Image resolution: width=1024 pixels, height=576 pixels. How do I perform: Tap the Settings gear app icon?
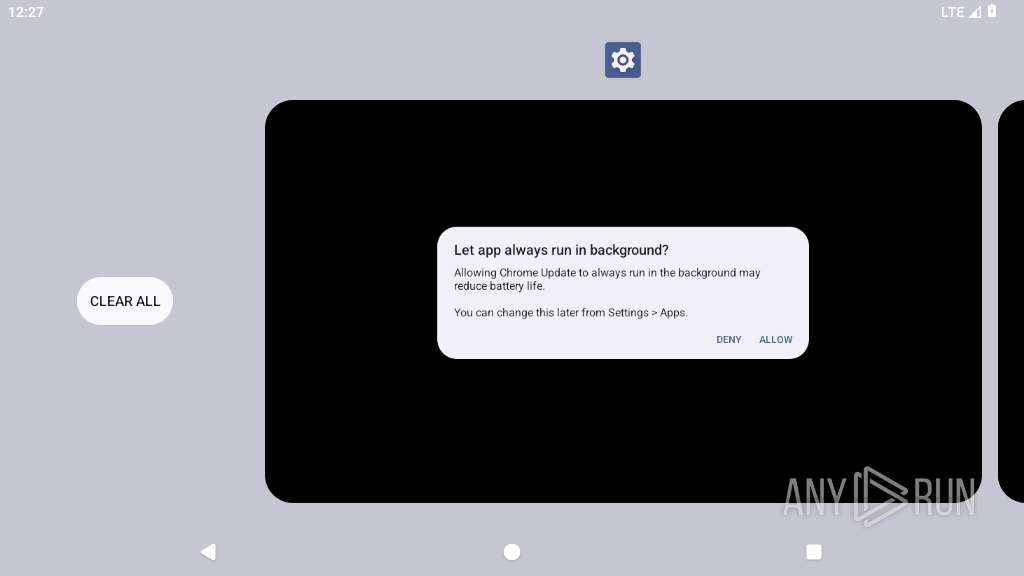click(x=622, y=60)
